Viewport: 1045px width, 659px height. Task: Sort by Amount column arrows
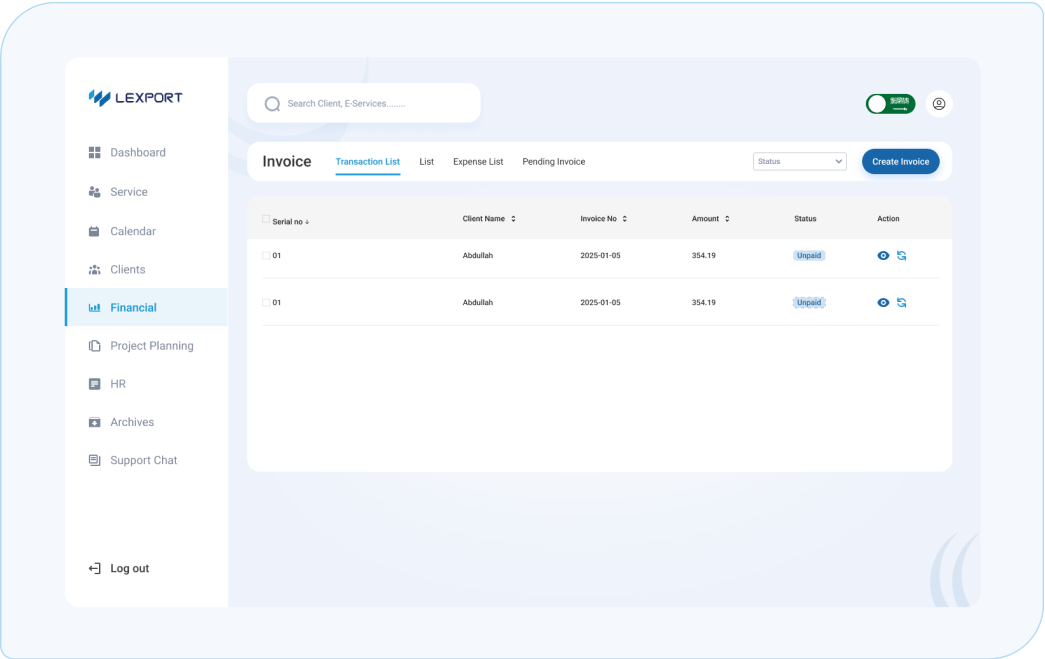727,219
